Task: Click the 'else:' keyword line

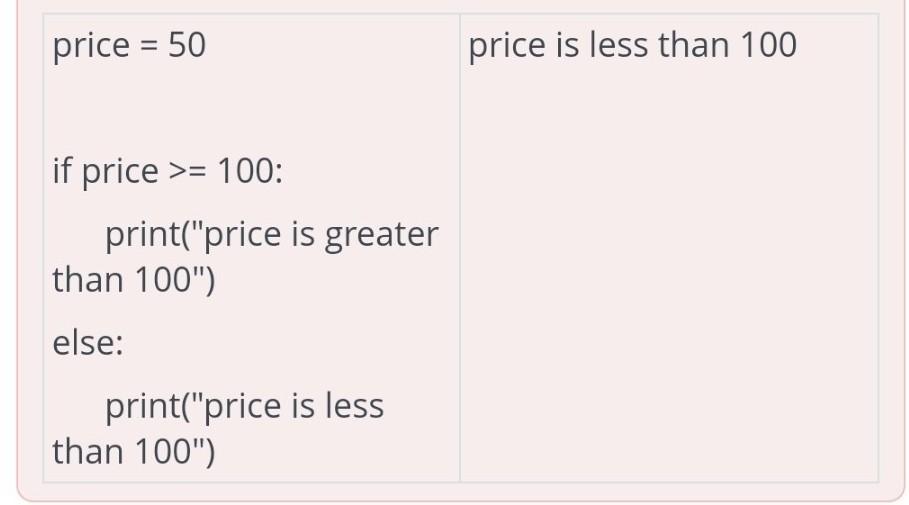Action: (88, 342)
